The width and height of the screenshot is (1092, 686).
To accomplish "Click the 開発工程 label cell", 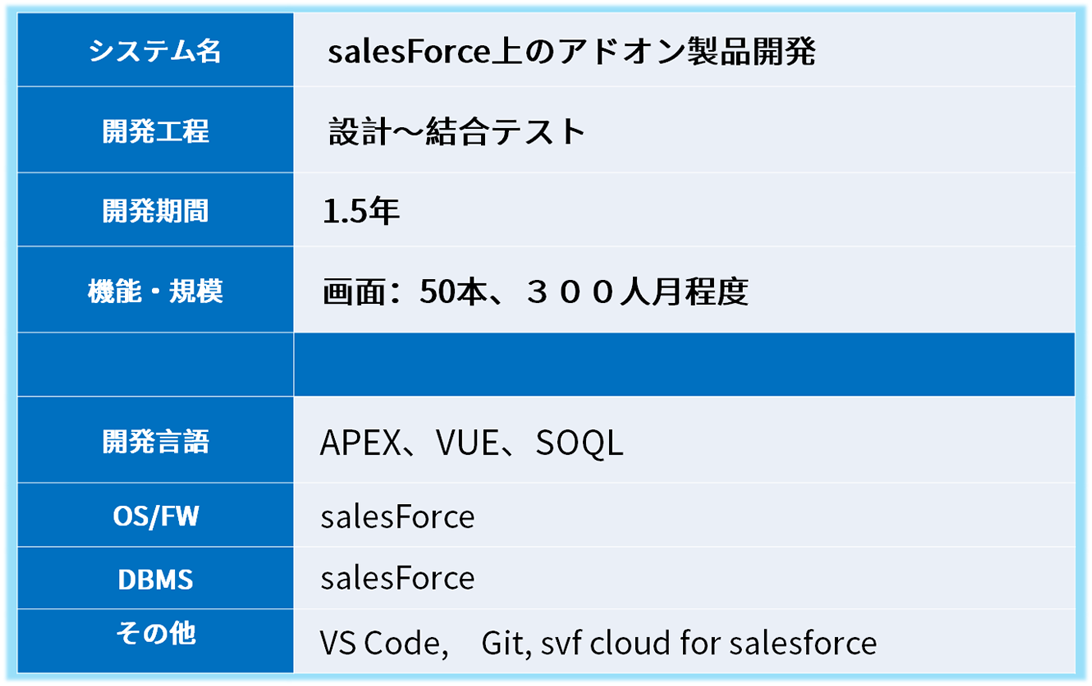I will point(155,131).
